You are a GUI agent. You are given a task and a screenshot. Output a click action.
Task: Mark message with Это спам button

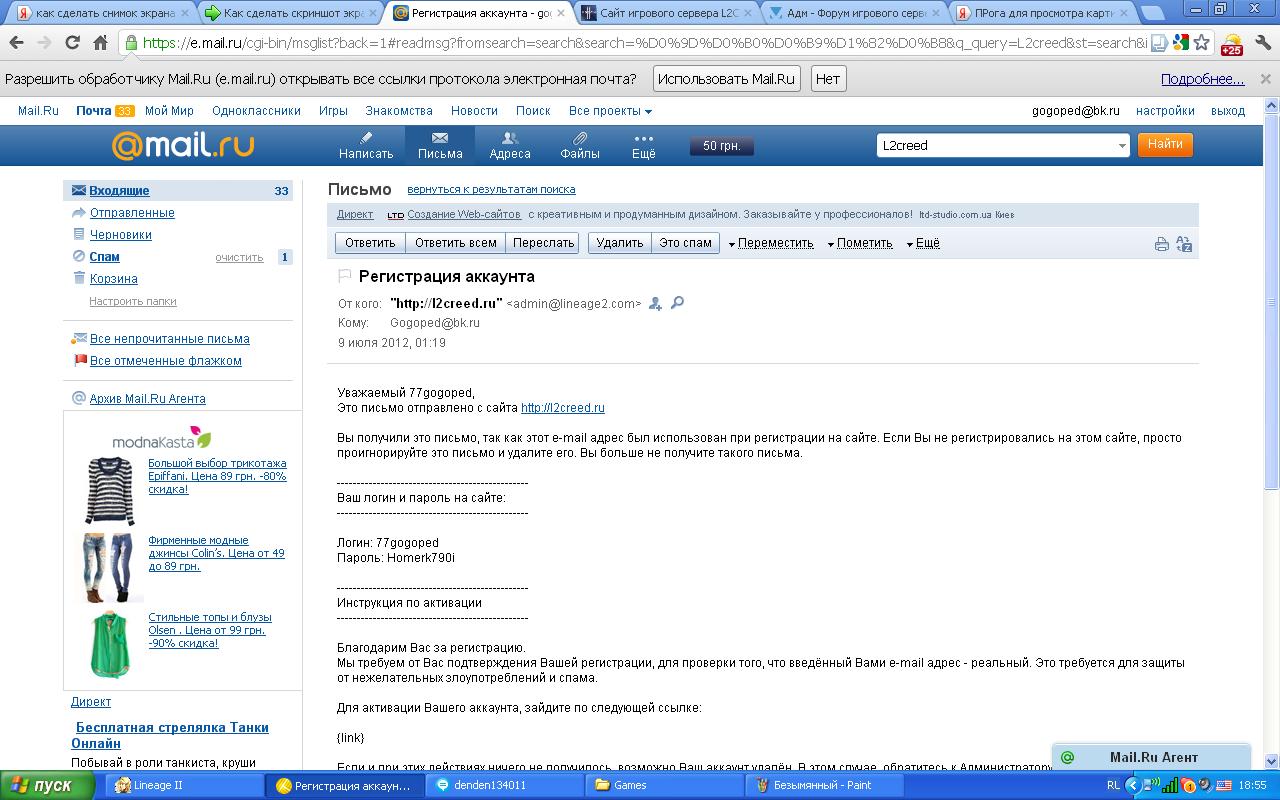click(x=686, y=243)
